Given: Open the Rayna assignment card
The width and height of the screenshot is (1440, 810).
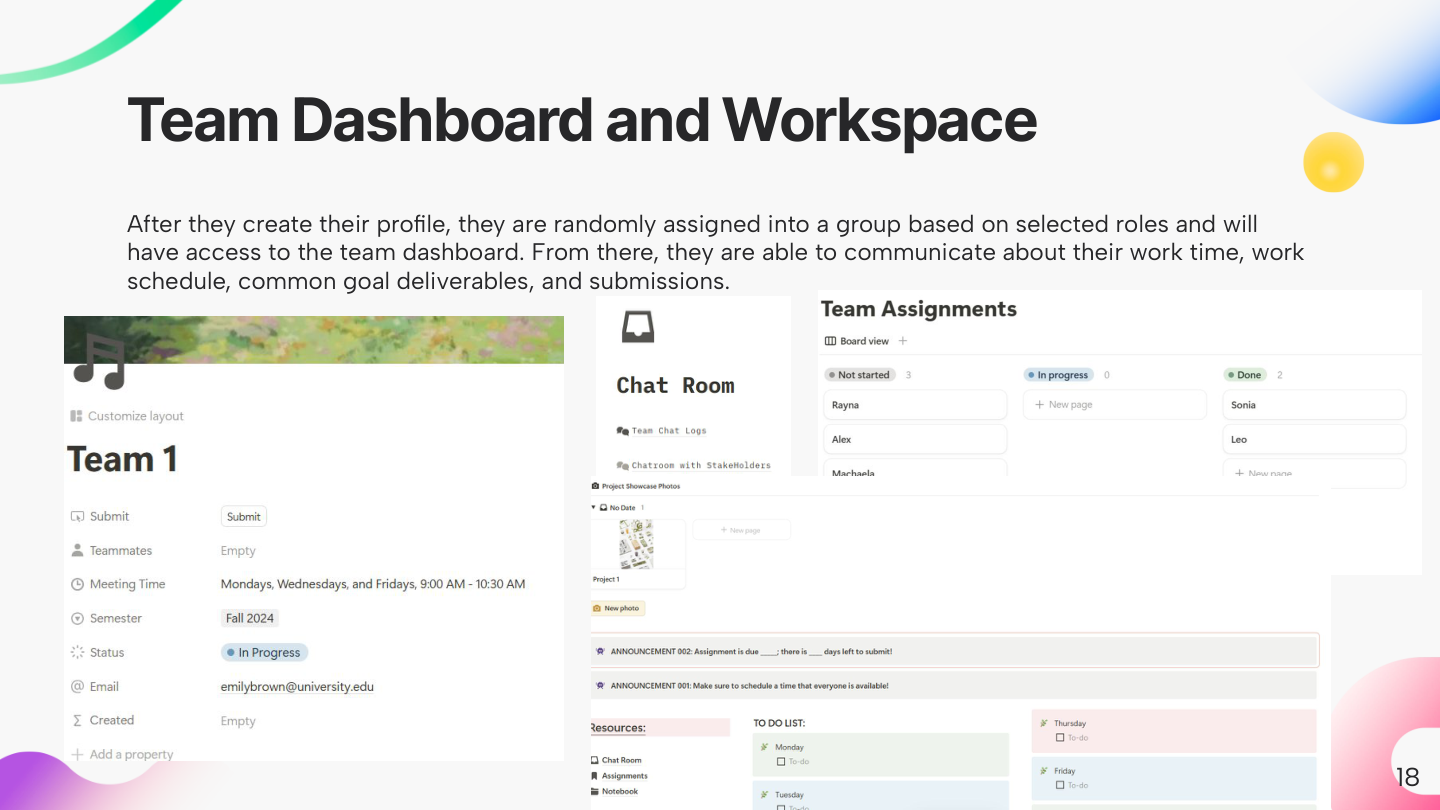Looking at the screenshot, I should point(915,405).
